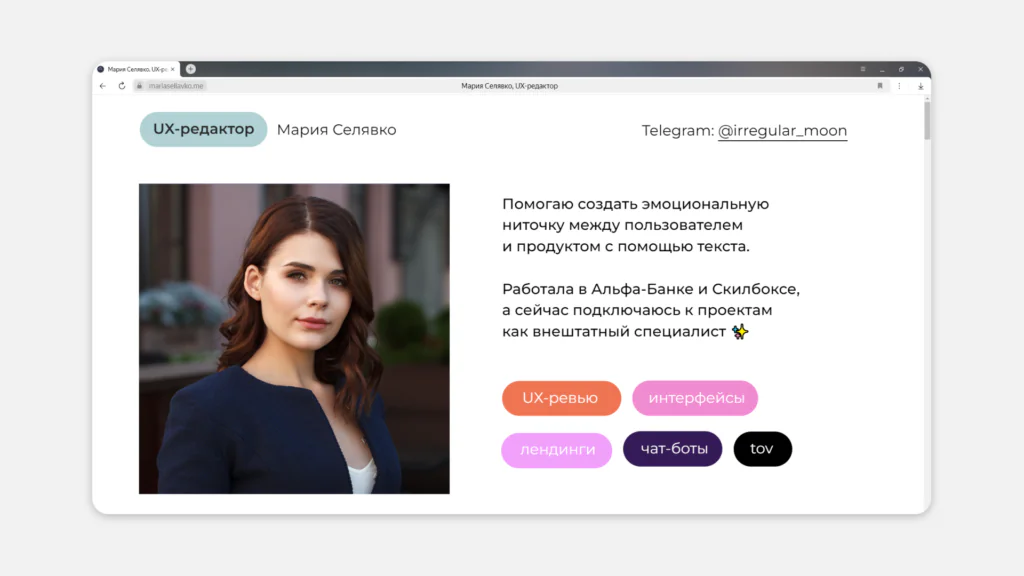Select the лендинги tag
The width and height of the screenshot is (1024, 576).
click(556, 450)
